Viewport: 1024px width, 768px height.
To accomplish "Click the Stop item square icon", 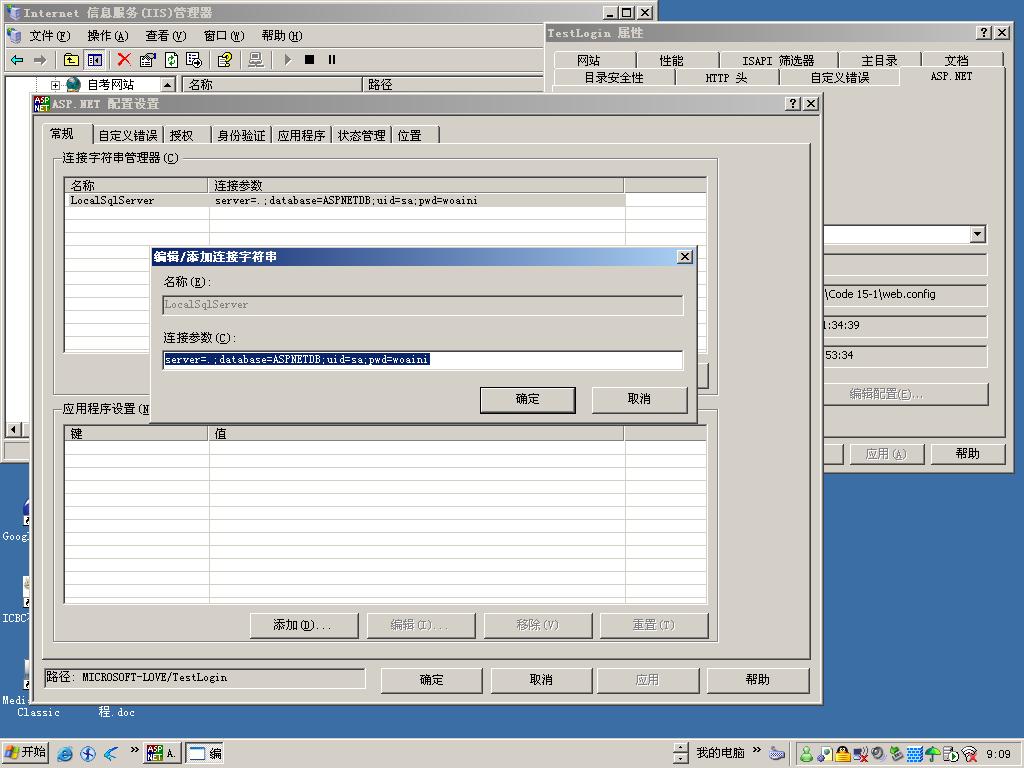I will [309, 58].
